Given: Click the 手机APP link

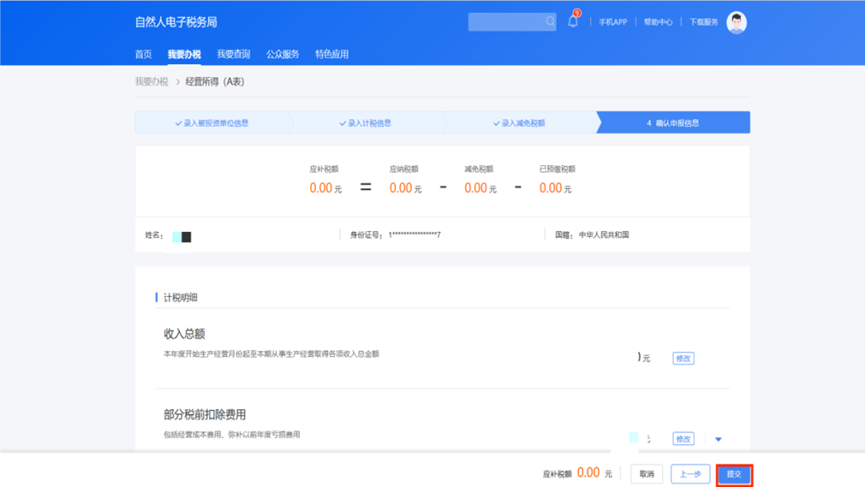Looking at the screenshot, I should (x=613, y=22).
